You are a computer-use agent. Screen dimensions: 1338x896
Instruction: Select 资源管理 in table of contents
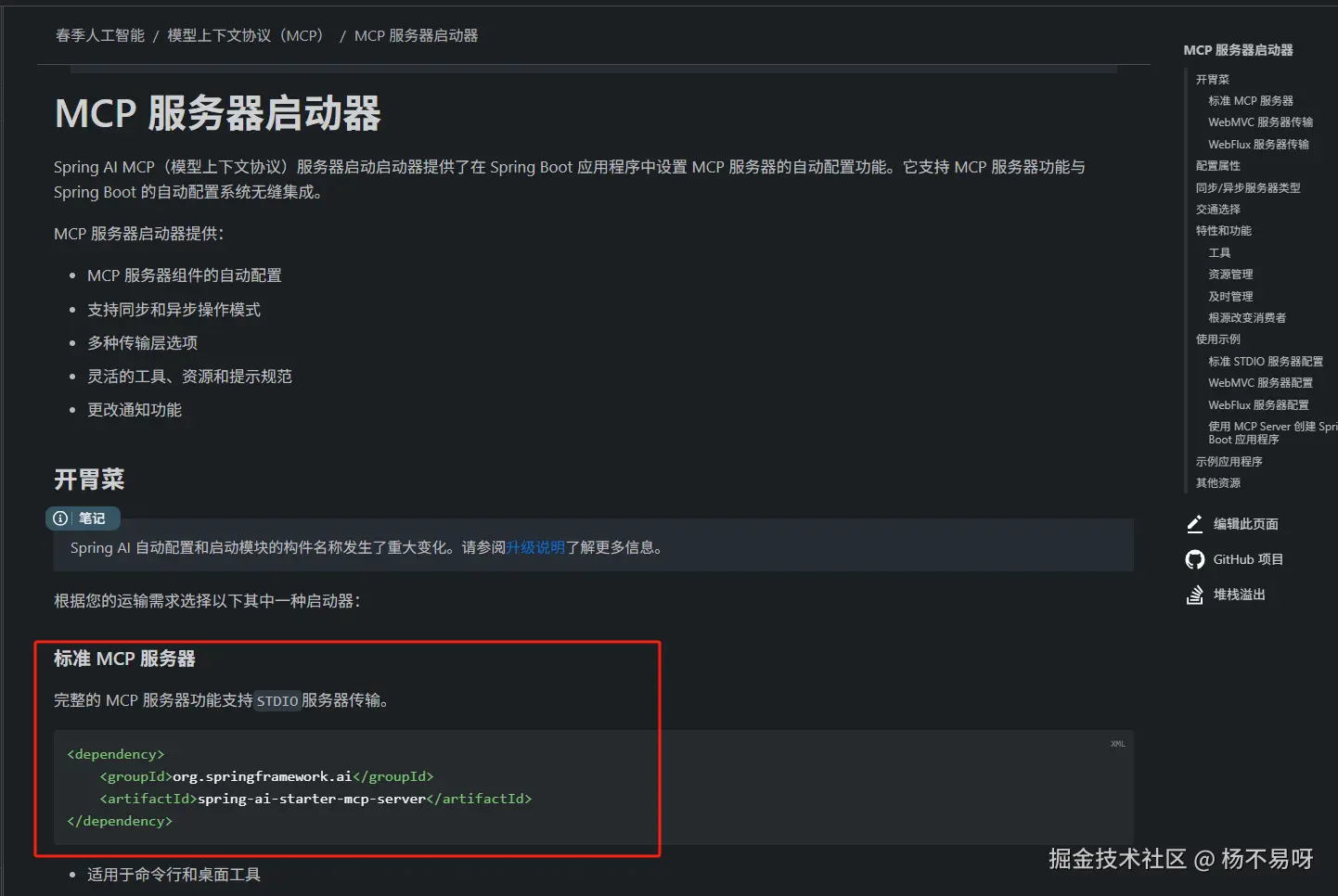tap(1230, 275)
